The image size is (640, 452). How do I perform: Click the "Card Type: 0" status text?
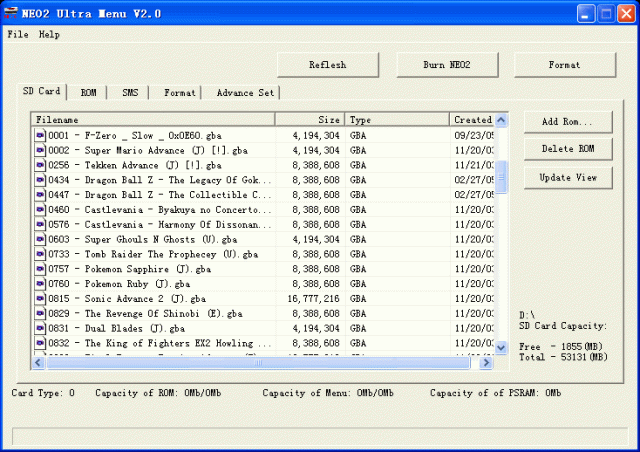tap(43, 393)
